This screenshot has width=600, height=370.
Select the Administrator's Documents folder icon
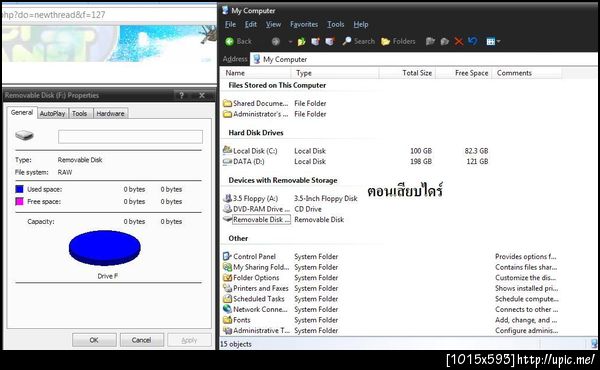tap(227, 114)
